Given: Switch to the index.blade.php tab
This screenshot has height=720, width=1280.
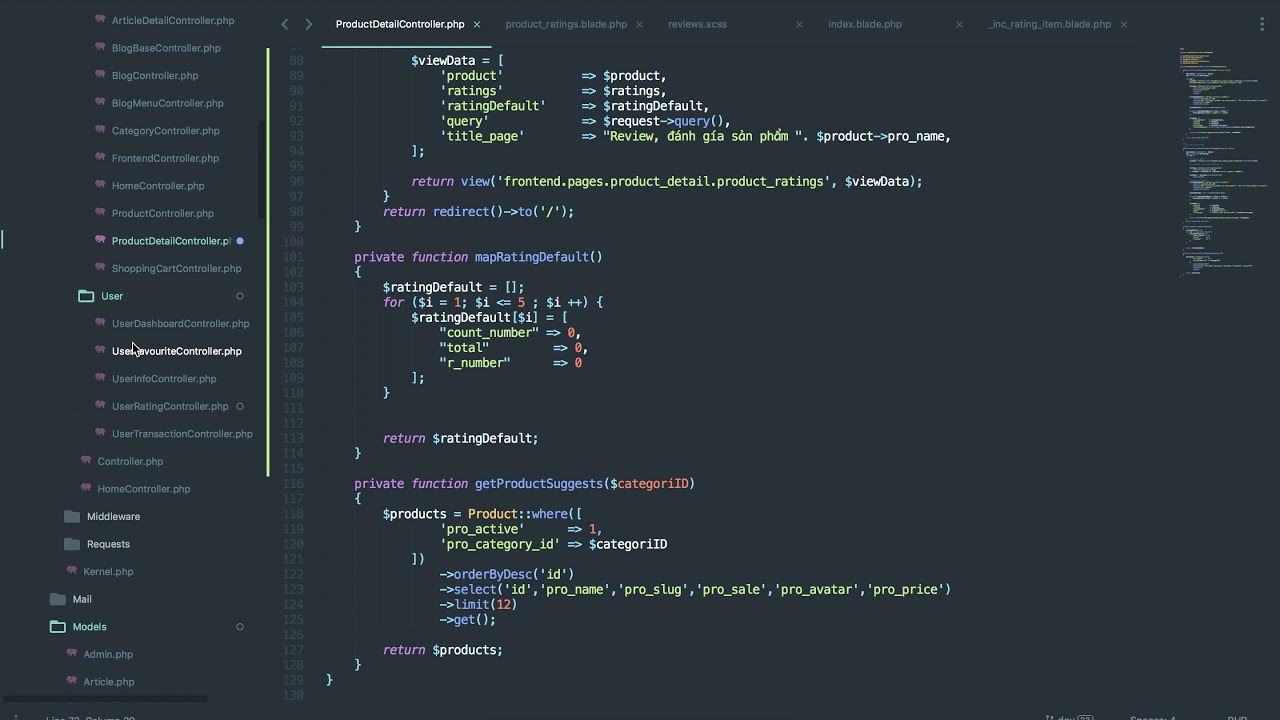Looking at the screenshot, I should point(865,24).
